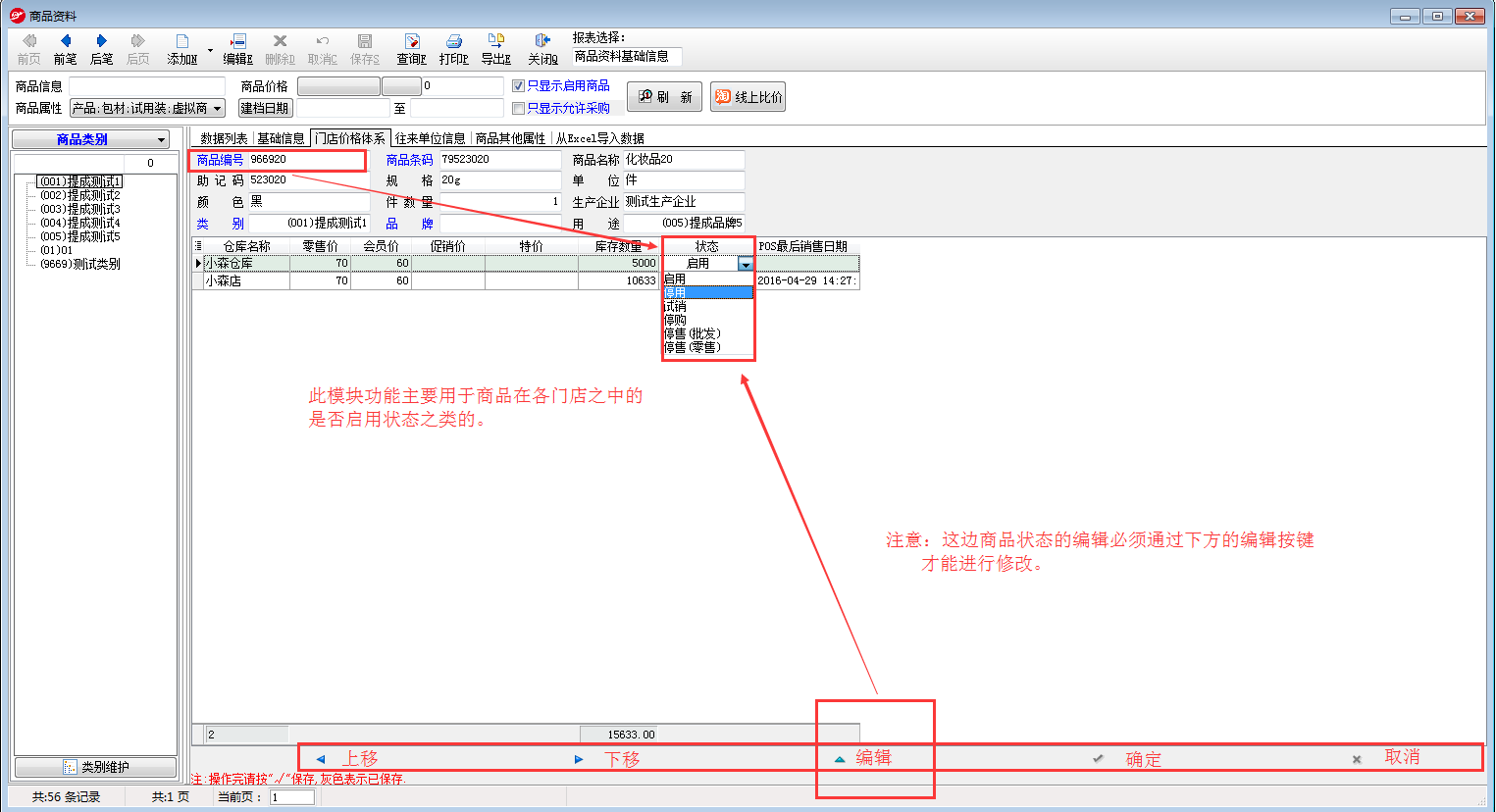This screenshot has width=1496, height=812.
Task: Choose 停用 in status dropdown list
Action: coord(708,292)
